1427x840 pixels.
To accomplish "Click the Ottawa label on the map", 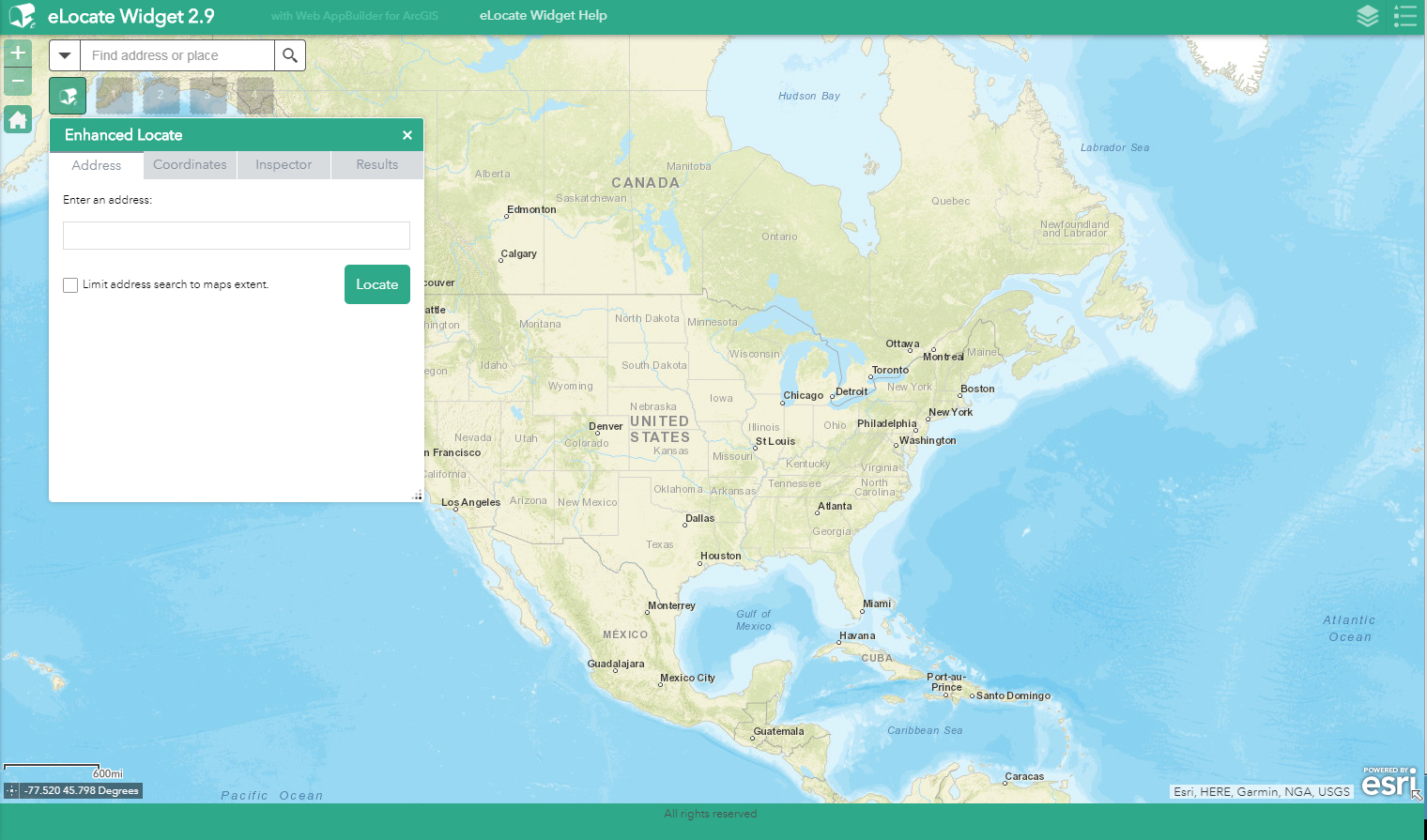I will (x=902, y=344).
